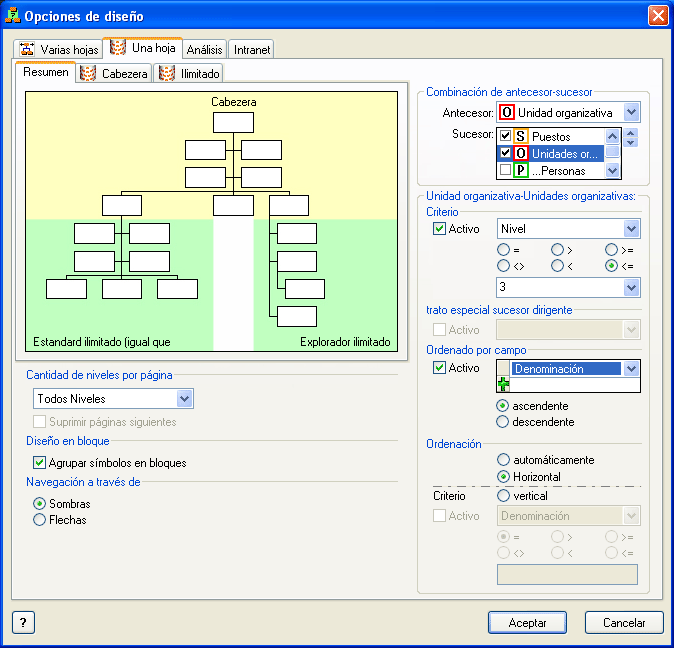Image resolution: width=674 pixels, height=648 pixels.
Task: Click the Sucesor list scrollbar down arrow
Action: click(612, 171)
